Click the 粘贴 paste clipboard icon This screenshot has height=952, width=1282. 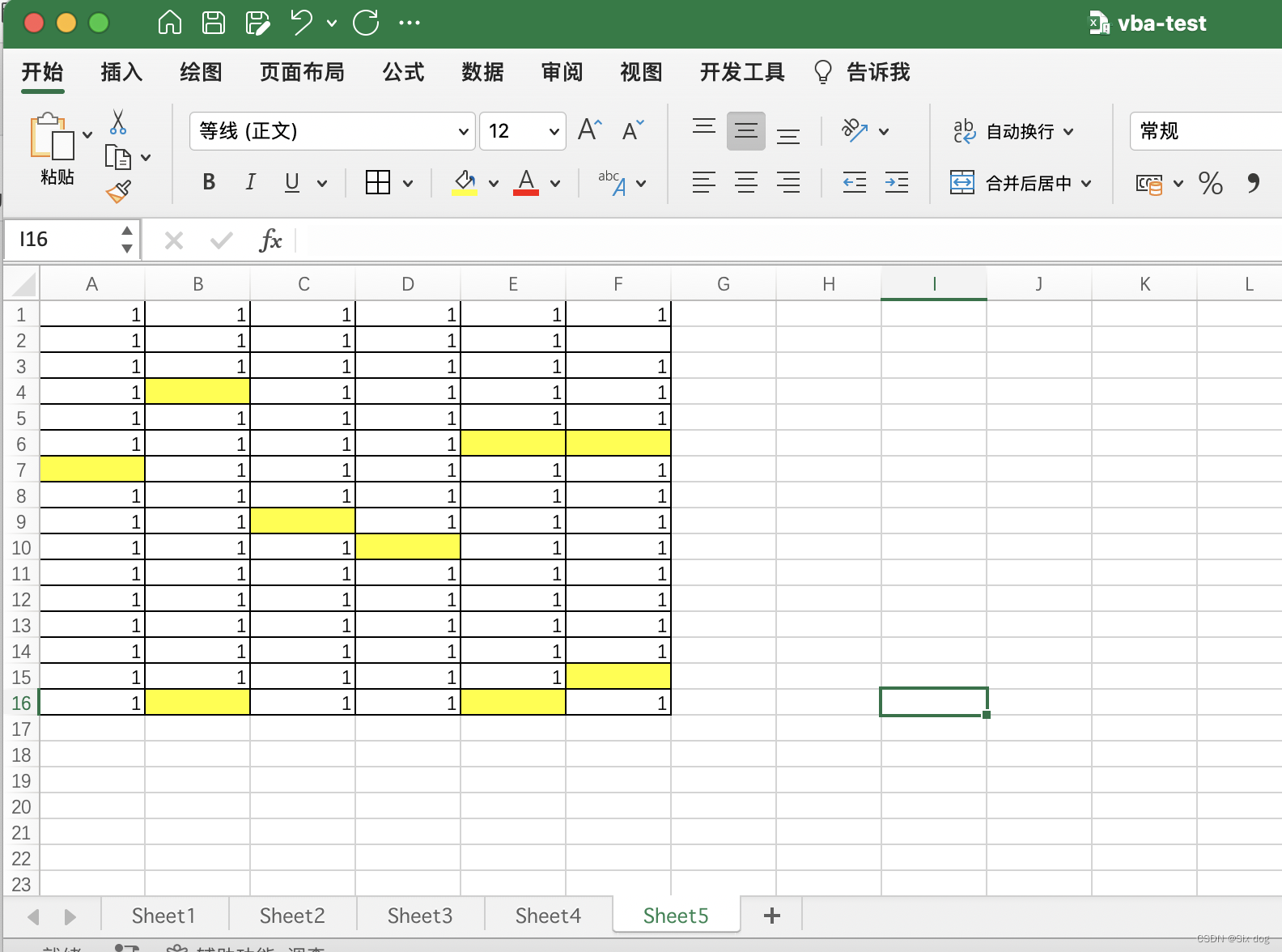tap(52, 137)
